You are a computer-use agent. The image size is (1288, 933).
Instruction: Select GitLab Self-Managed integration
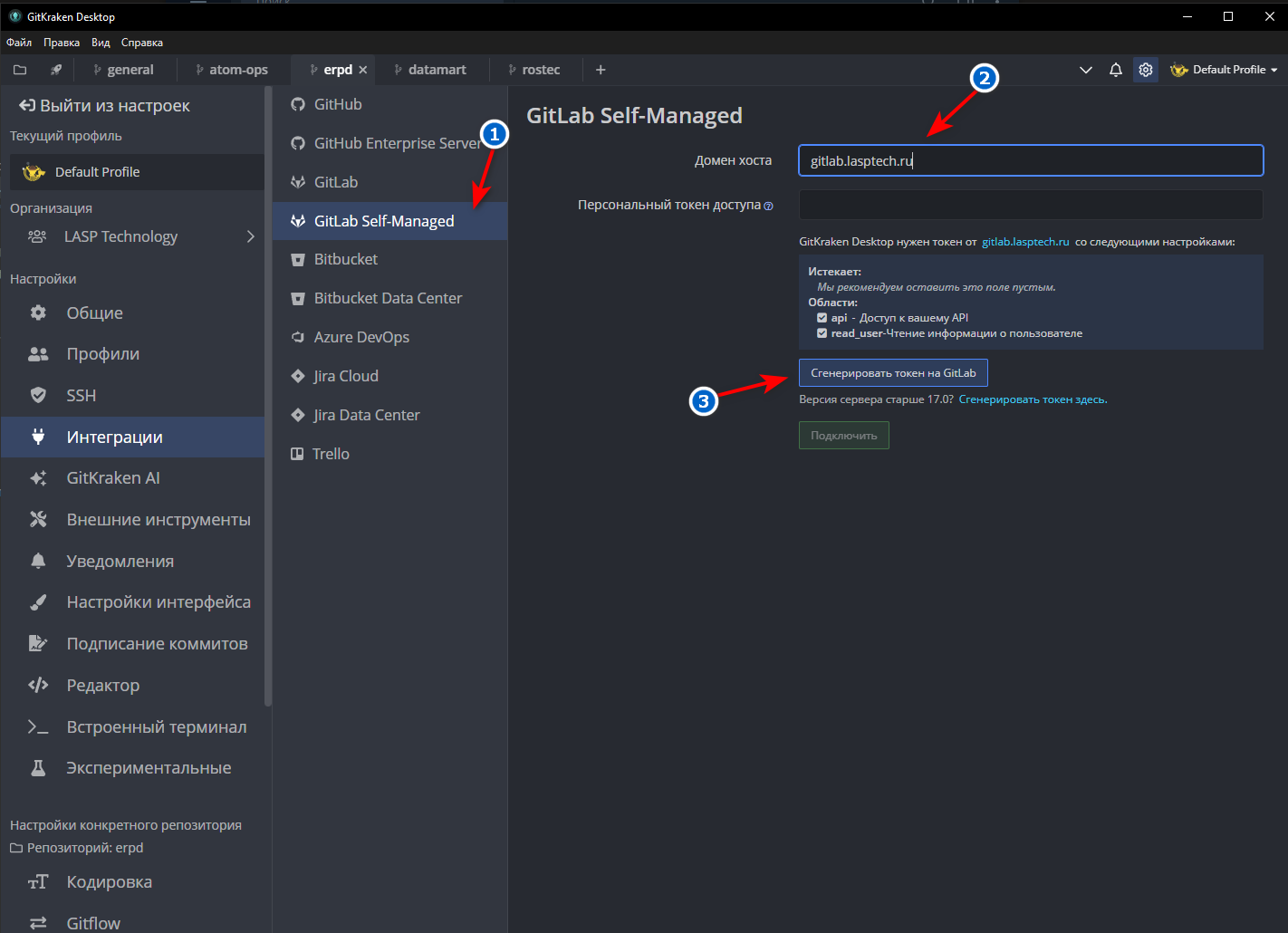point(390,221)
